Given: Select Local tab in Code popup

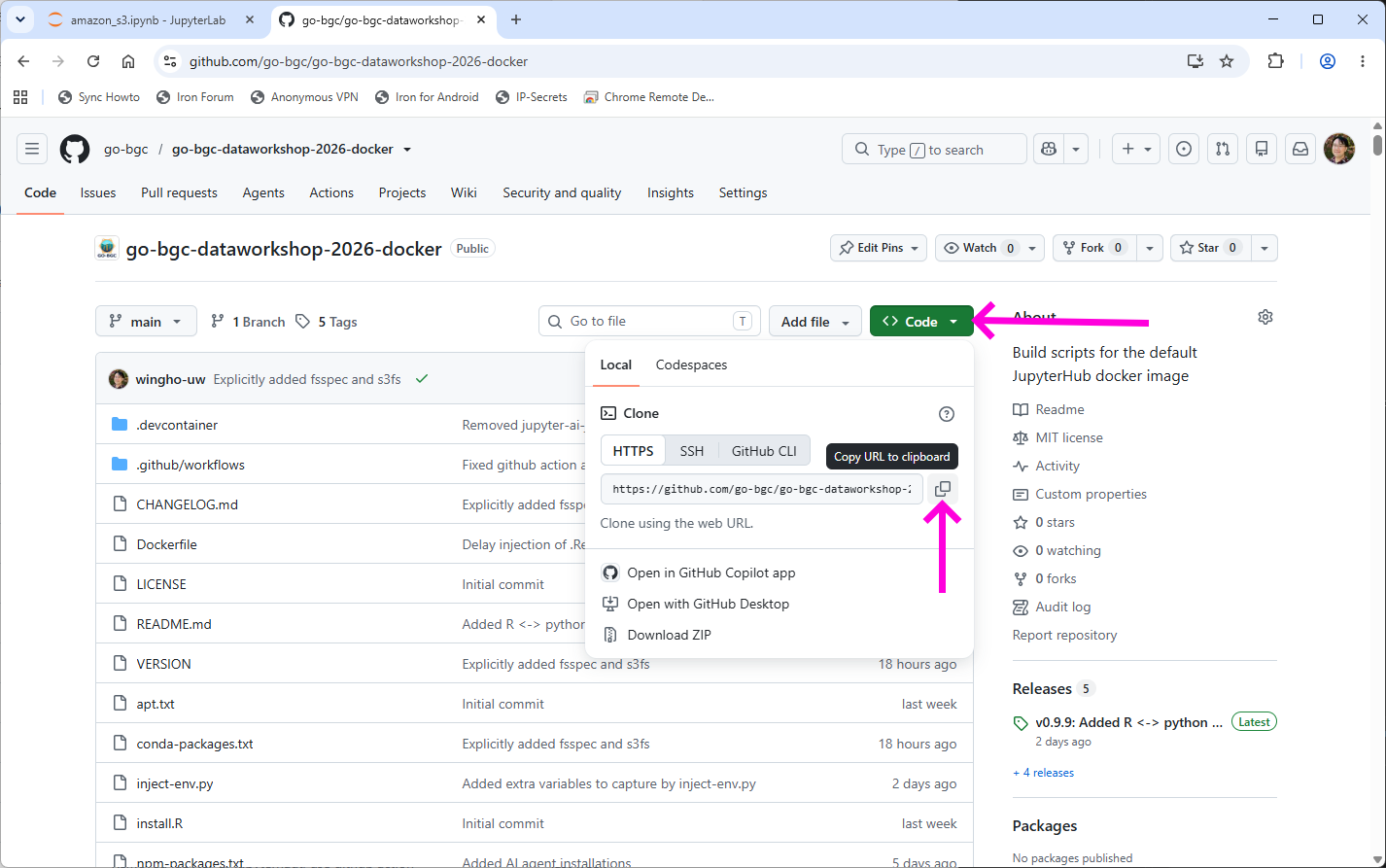Looking at the screenshot, I should point(615,365).
